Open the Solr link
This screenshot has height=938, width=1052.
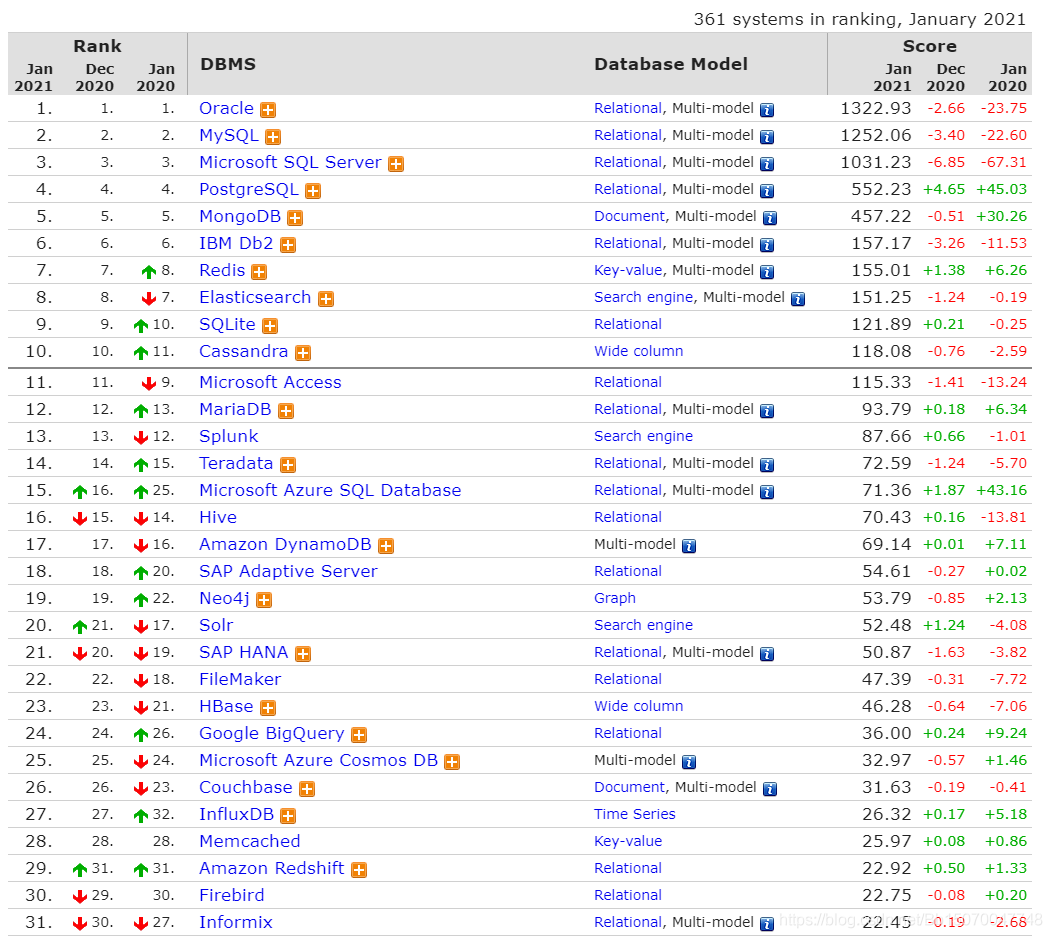point(216,625)
